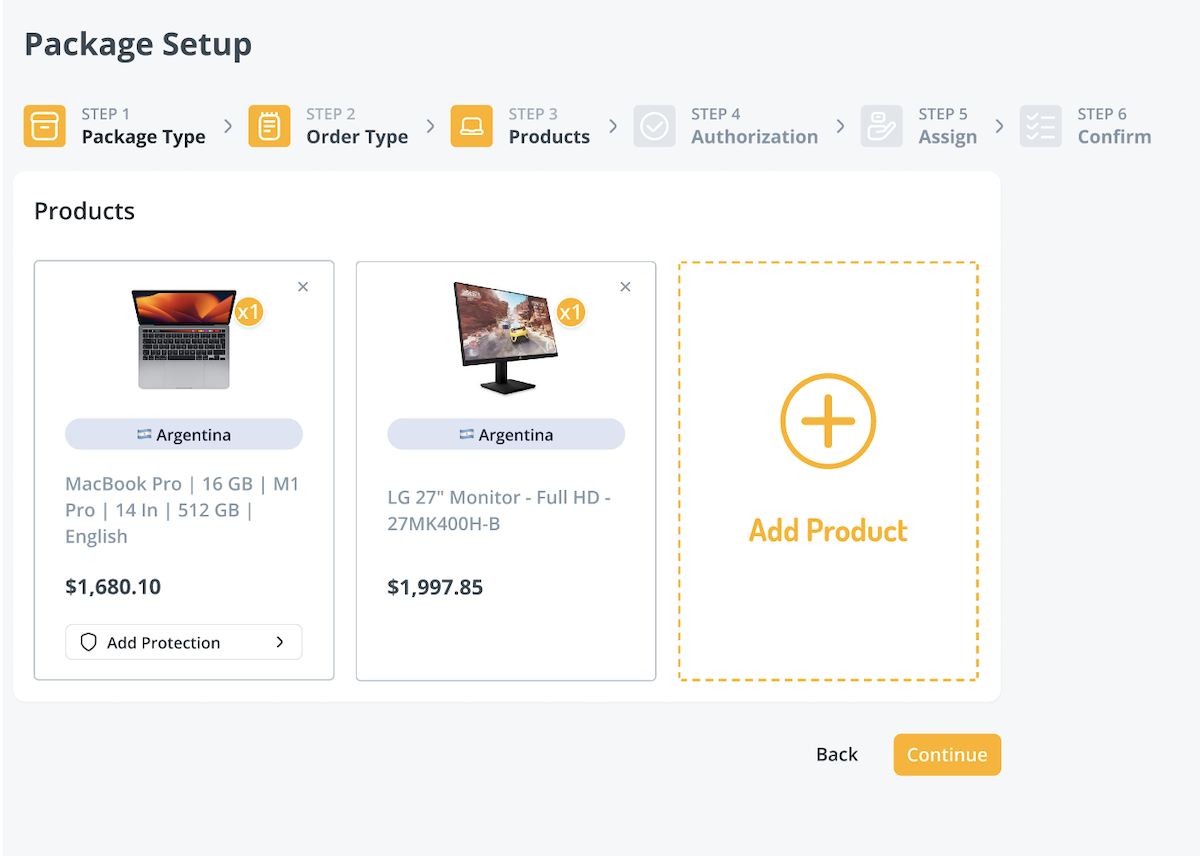This screenshot has width=1200, height=856.
Task: Click the plus circle icon
Action: [828, 421]
